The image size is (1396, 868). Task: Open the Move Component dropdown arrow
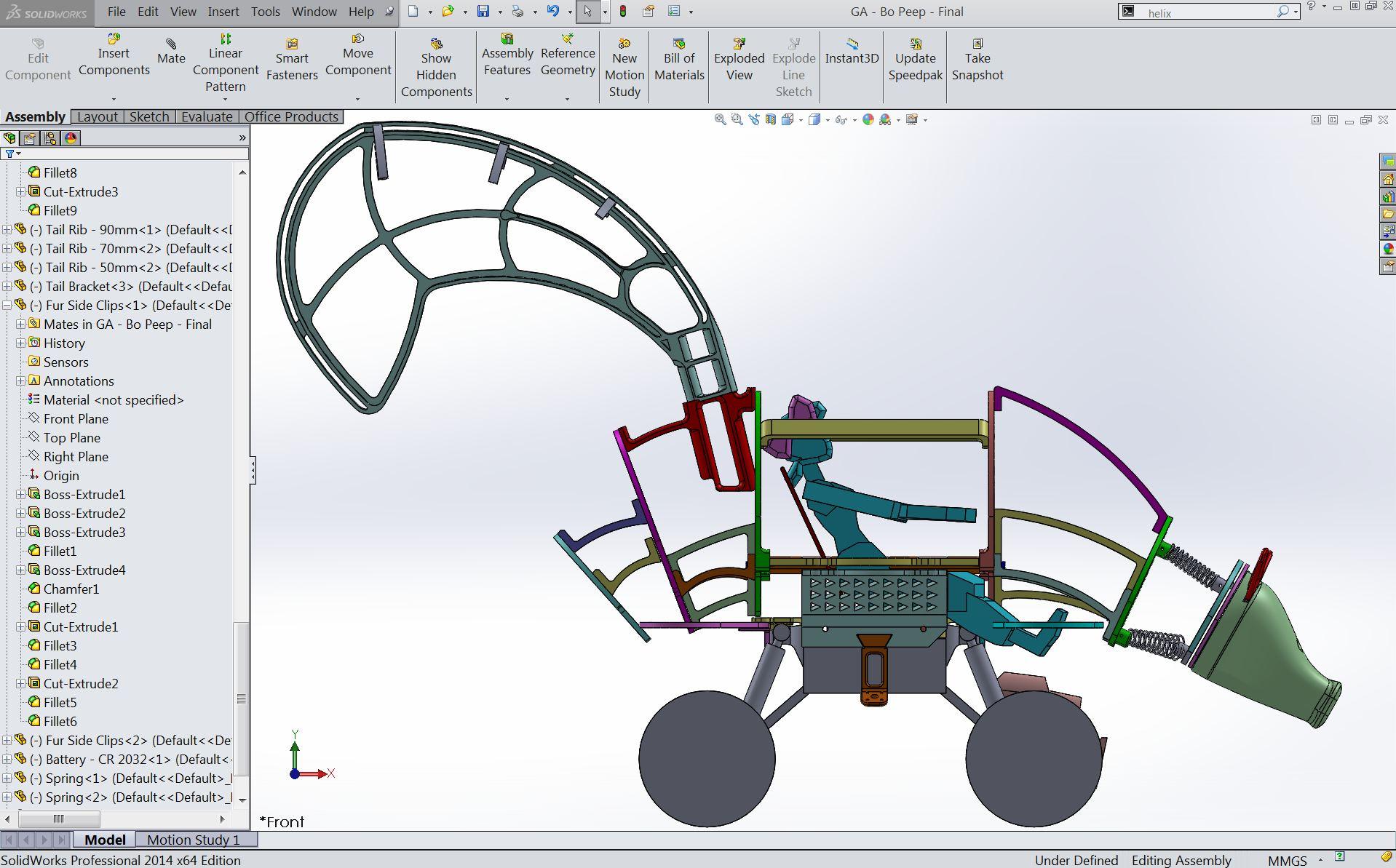pyautogui.click(x=357, y=99)
